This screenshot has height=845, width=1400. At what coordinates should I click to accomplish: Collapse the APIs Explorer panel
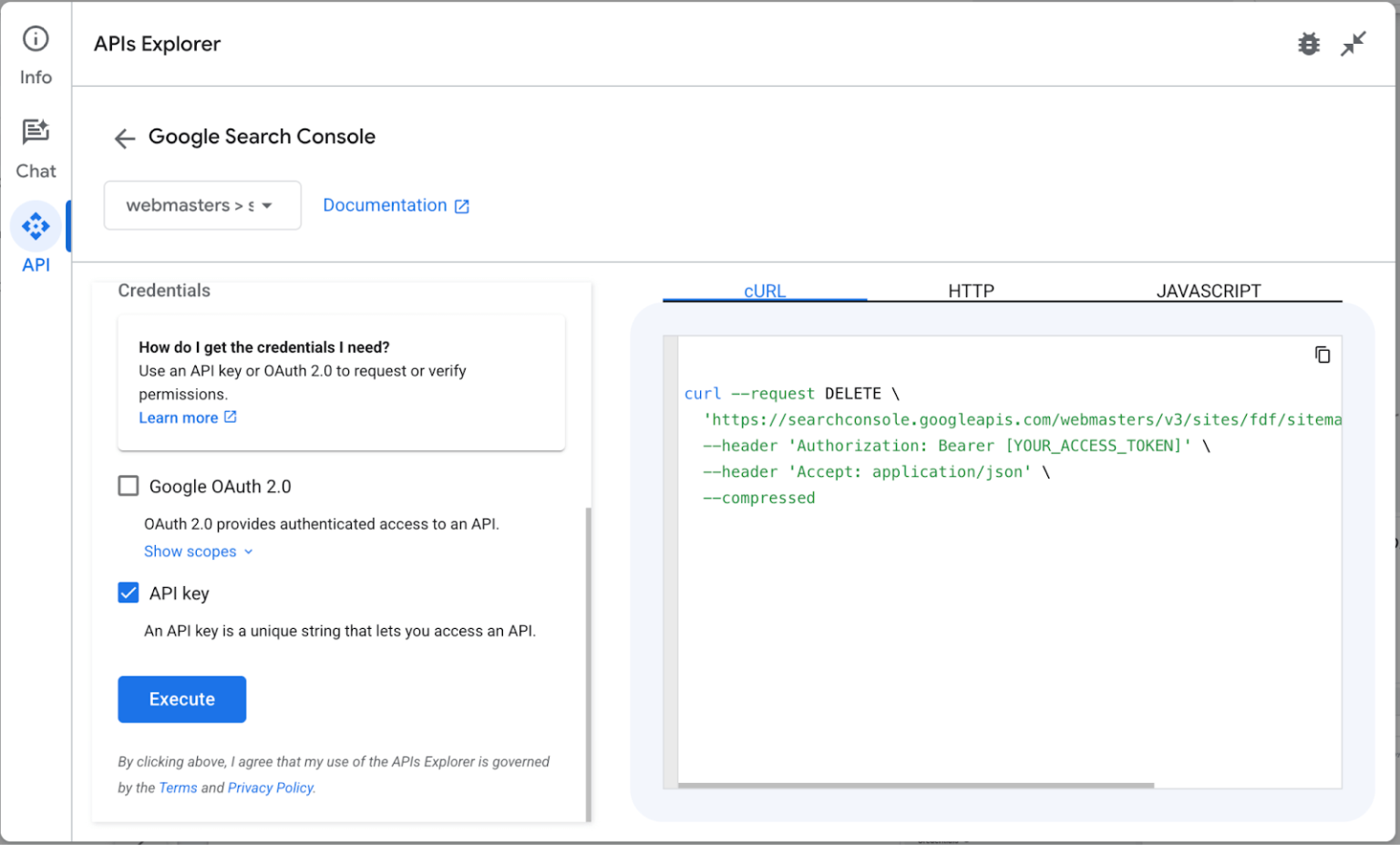tap(1354, 43)
